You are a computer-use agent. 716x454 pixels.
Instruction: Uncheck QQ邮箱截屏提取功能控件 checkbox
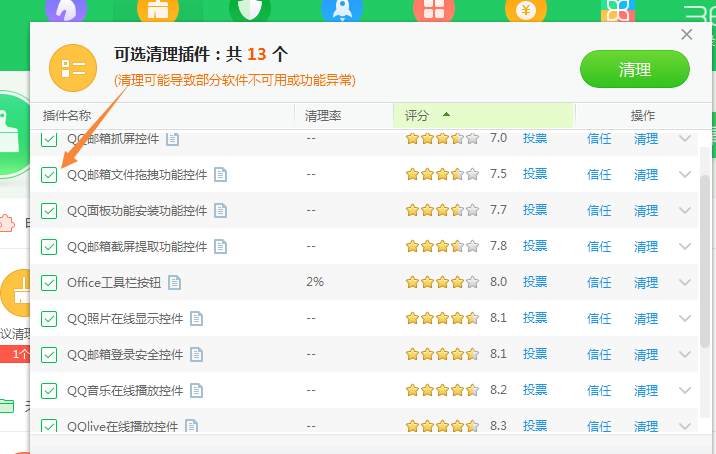click(x=49, y=247)
